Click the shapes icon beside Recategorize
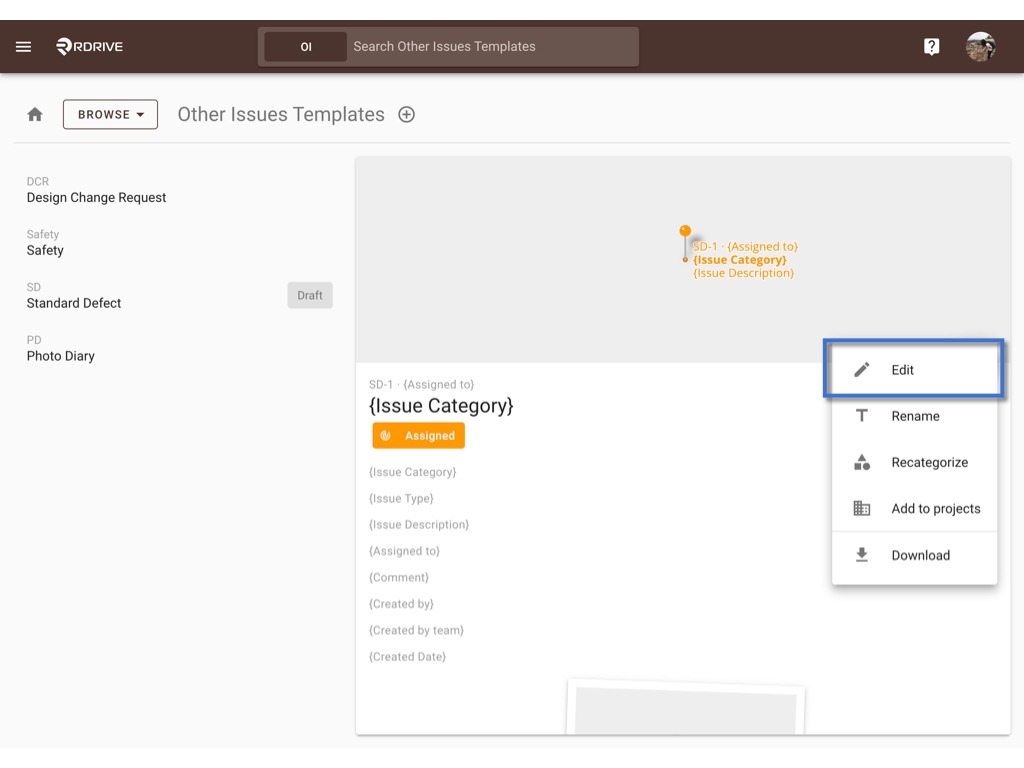 pos(862,462)
